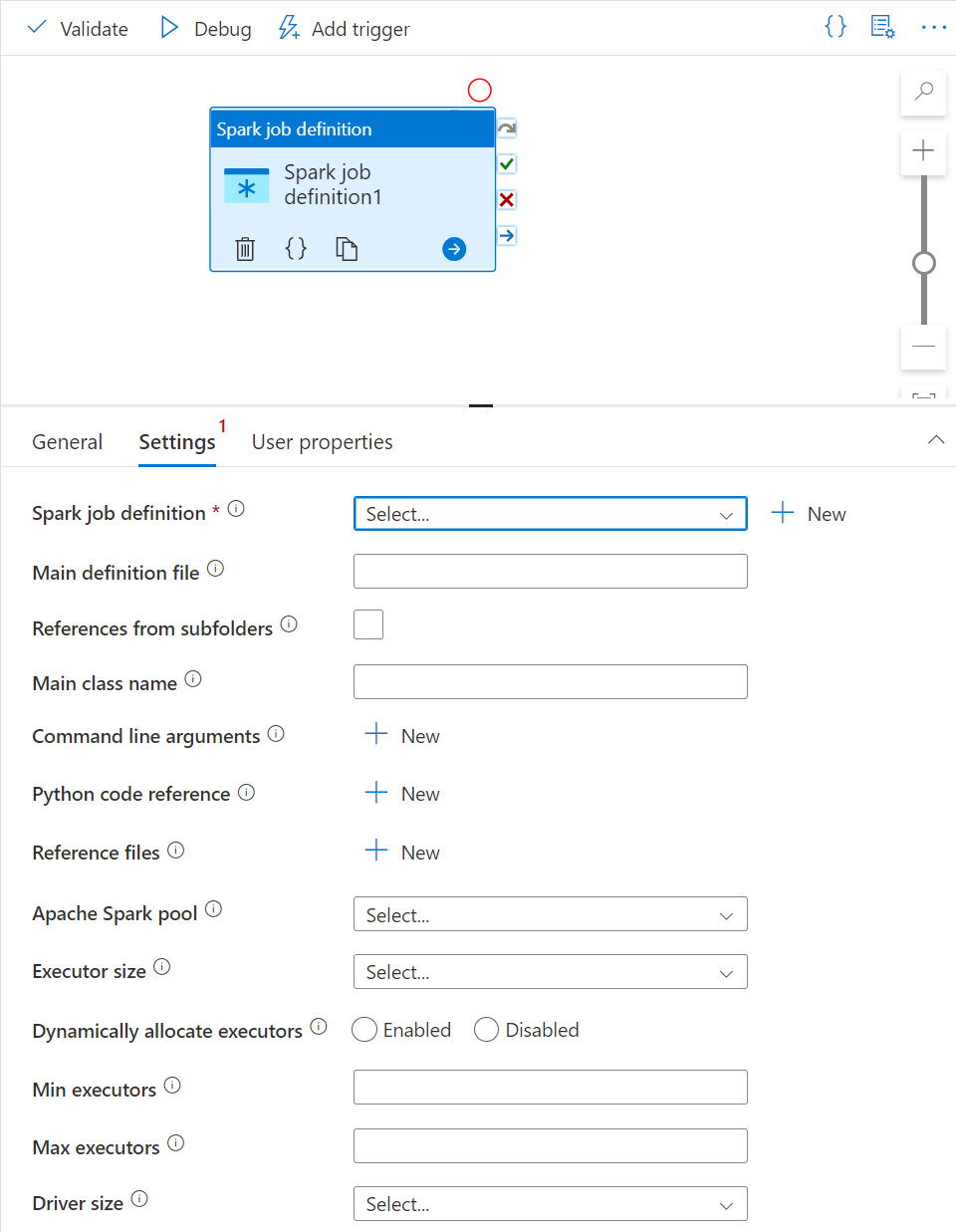Image resolution: width=956 pixels, height=1232 pixels.
Task: Delete the Spark job definition activity
Action: tap(245, 249)
